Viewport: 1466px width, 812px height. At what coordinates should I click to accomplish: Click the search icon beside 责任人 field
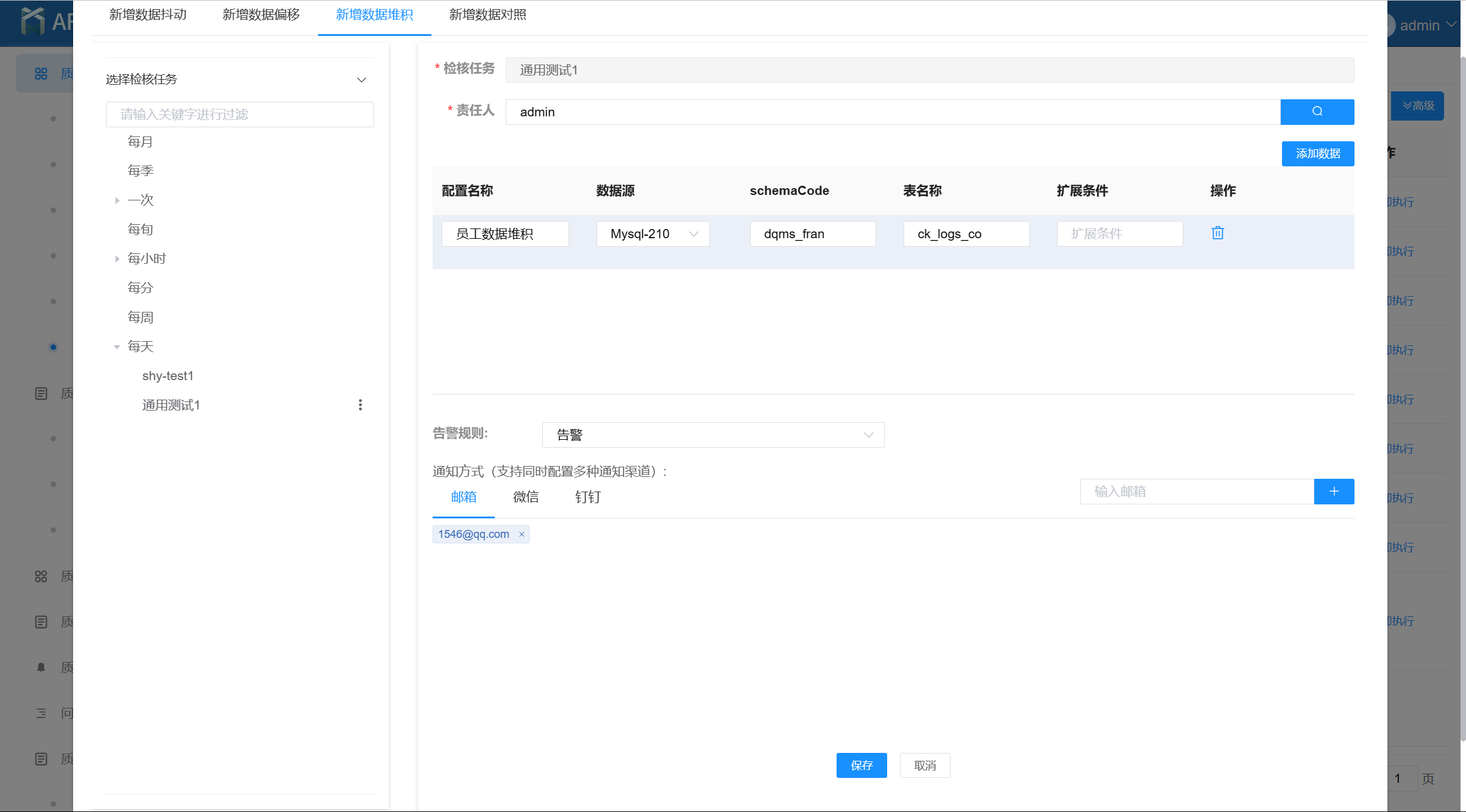pyautogui.click(x=1317, y=111)
